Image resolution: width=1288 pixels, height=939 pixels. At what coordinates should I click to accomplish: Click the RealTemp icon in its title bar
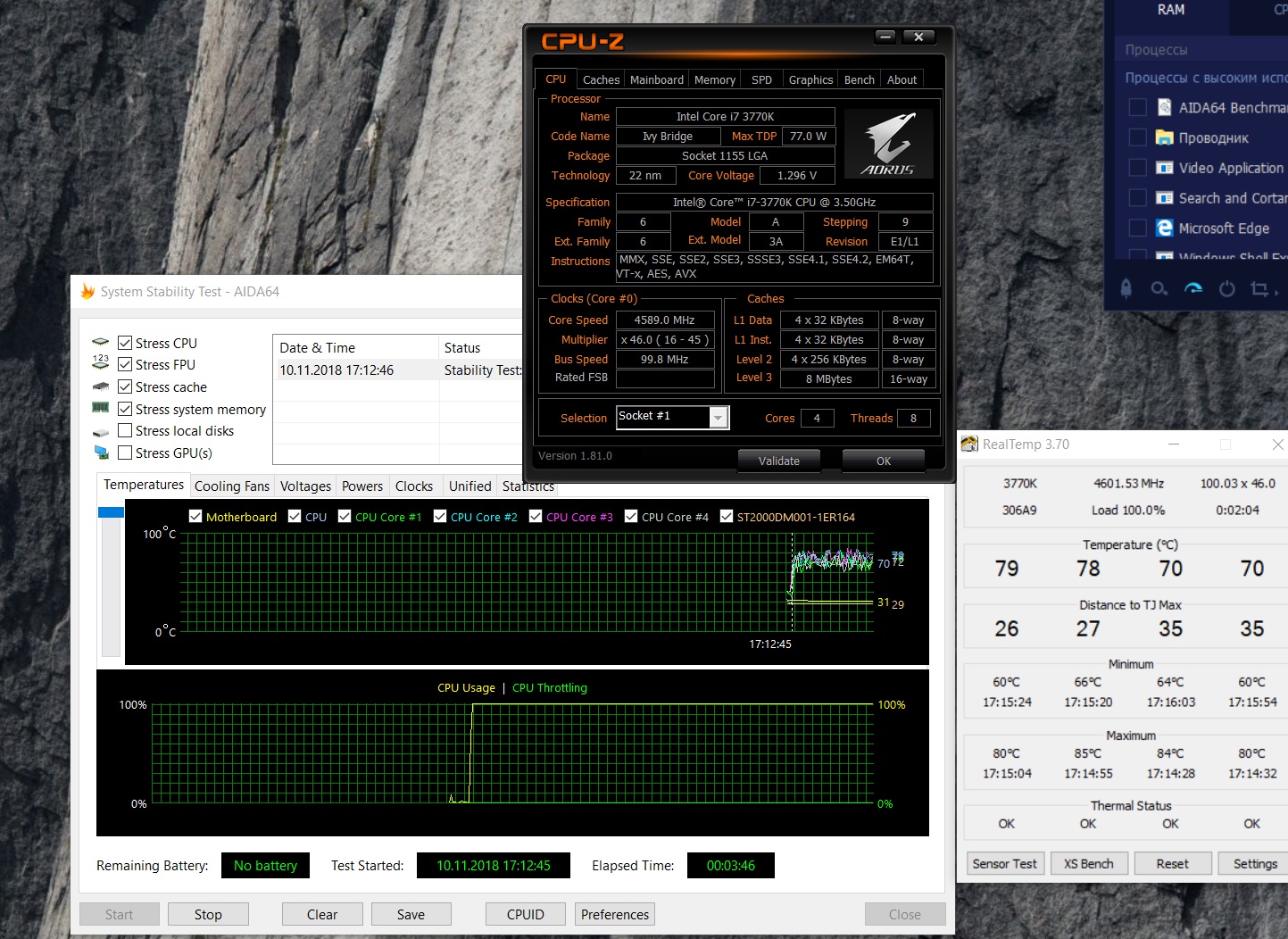coord(969,444)
